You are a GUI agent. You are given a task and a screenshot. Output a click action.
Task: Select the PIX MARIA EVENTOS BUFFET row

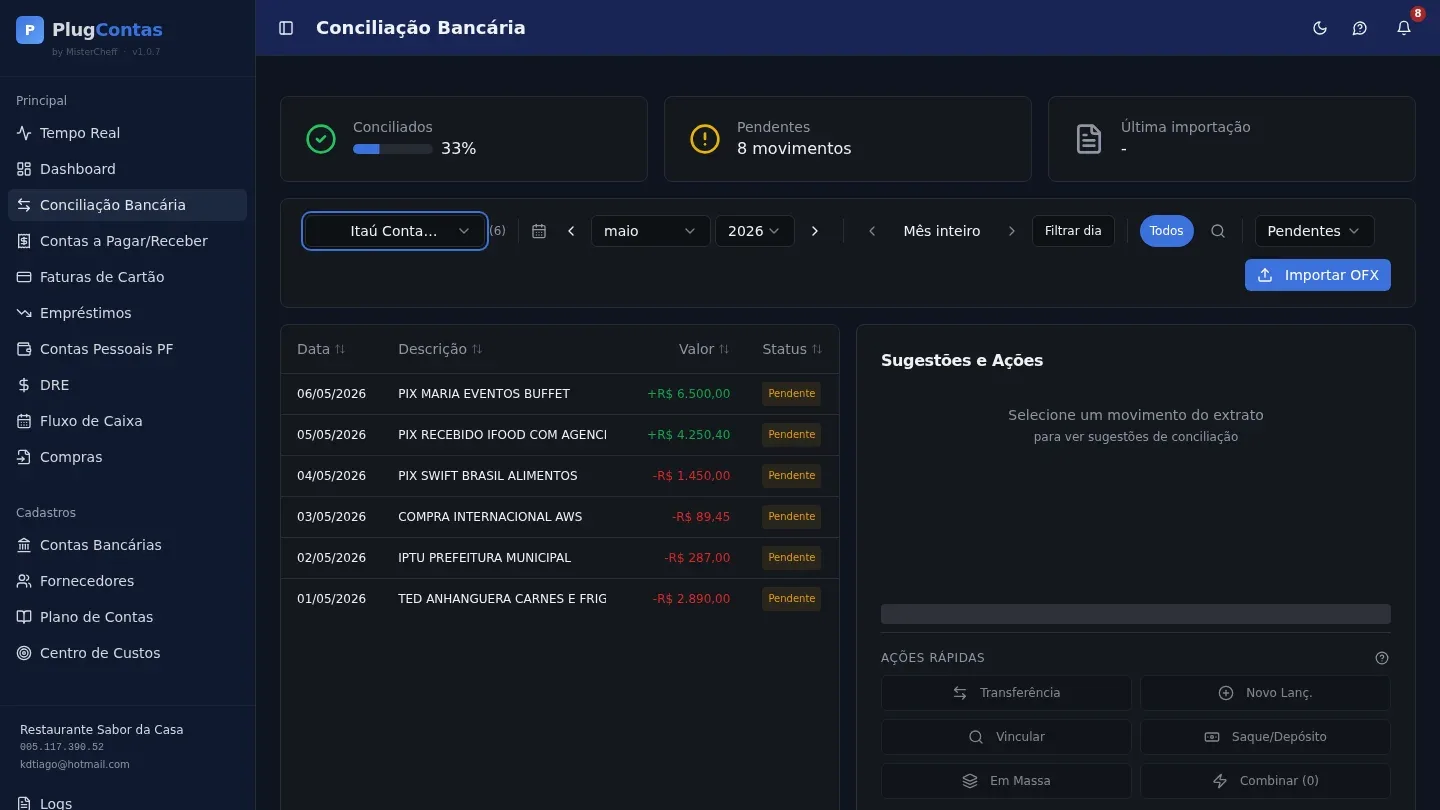560,394
